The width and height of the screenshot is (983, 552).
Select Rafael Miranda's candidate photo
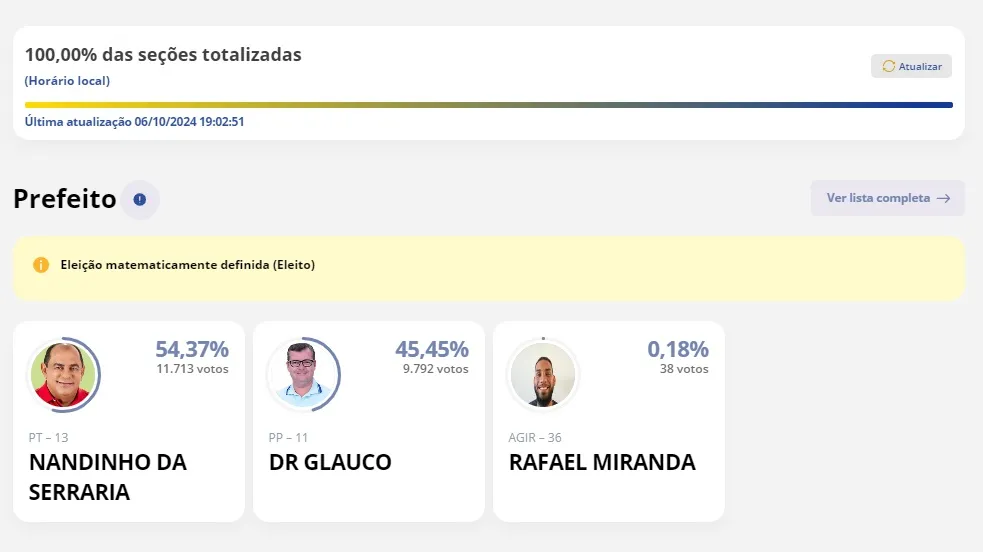(x=543, y=375)
